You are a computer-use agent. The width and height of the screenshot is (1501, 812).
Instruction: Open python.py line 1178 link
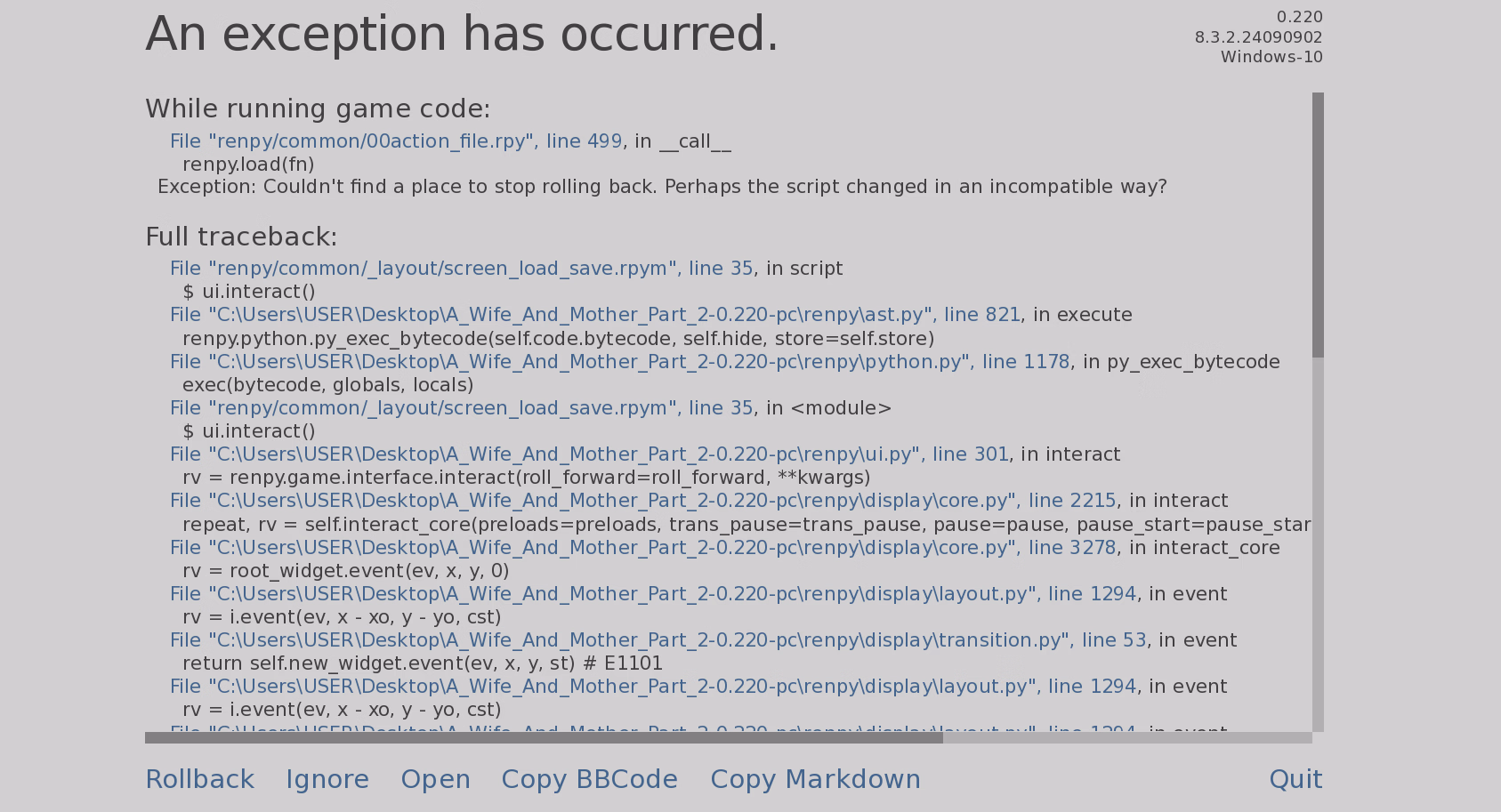point(619,362)
